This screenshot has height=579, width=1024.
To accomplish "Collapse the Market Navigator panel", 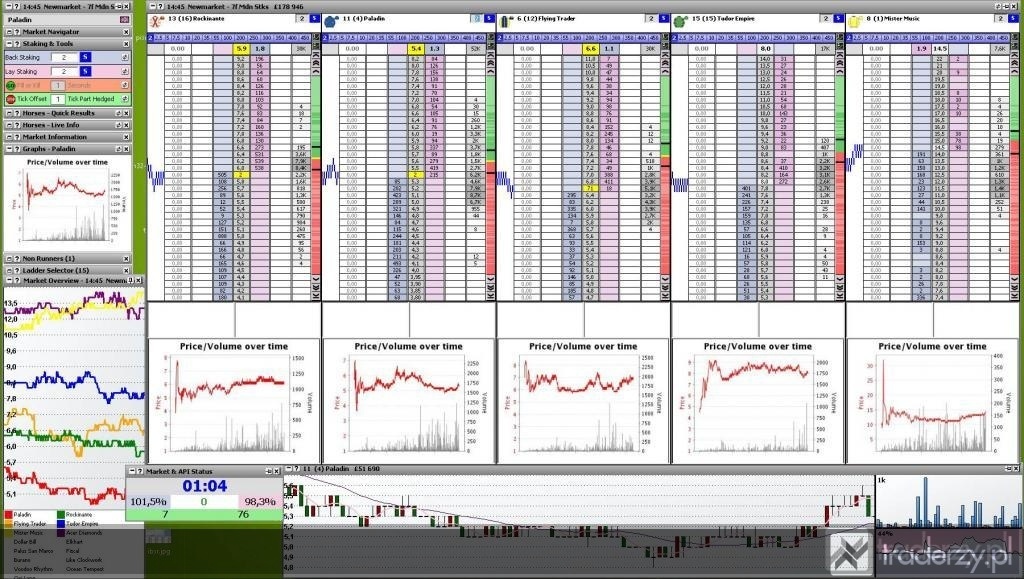I will [9, 31].
